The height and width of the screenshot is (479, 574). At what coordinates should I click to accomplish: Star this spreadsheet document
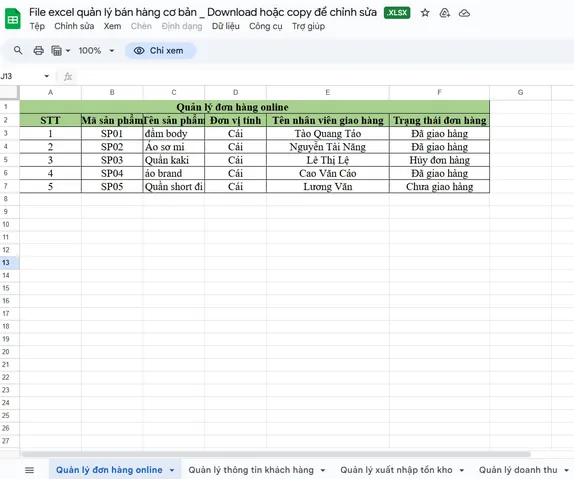pos(425,13)
